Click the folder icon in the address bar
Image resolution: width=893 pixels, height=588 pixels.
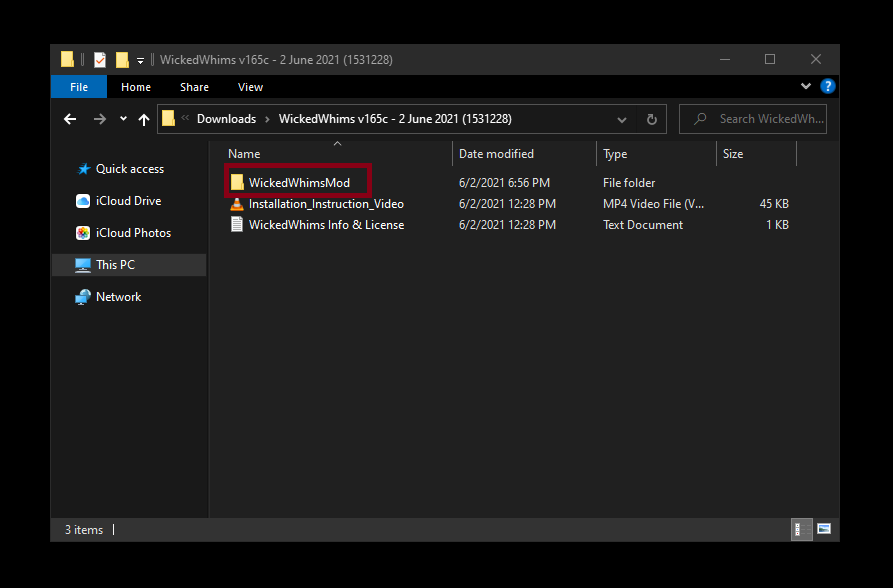tap(169, 119)
